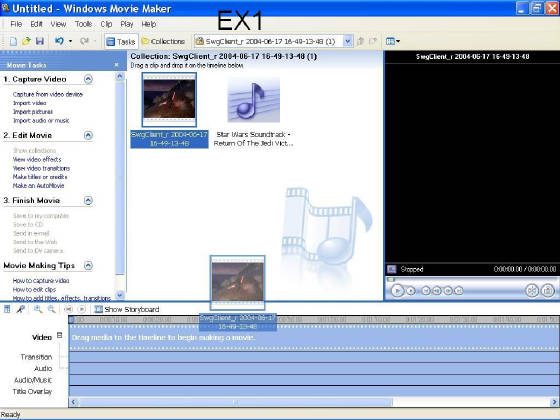560x420 pixels.
Task: Click the Forward button in preview monitor
Action: [459, 291]
